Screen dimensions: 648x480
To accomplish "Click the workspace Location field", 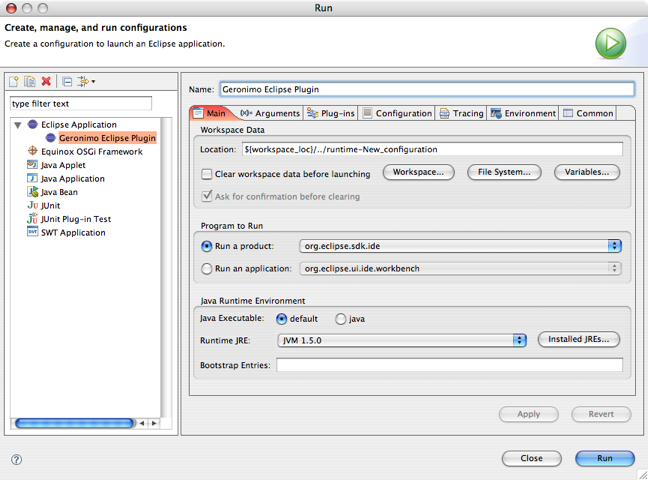I will pos(432,149).
